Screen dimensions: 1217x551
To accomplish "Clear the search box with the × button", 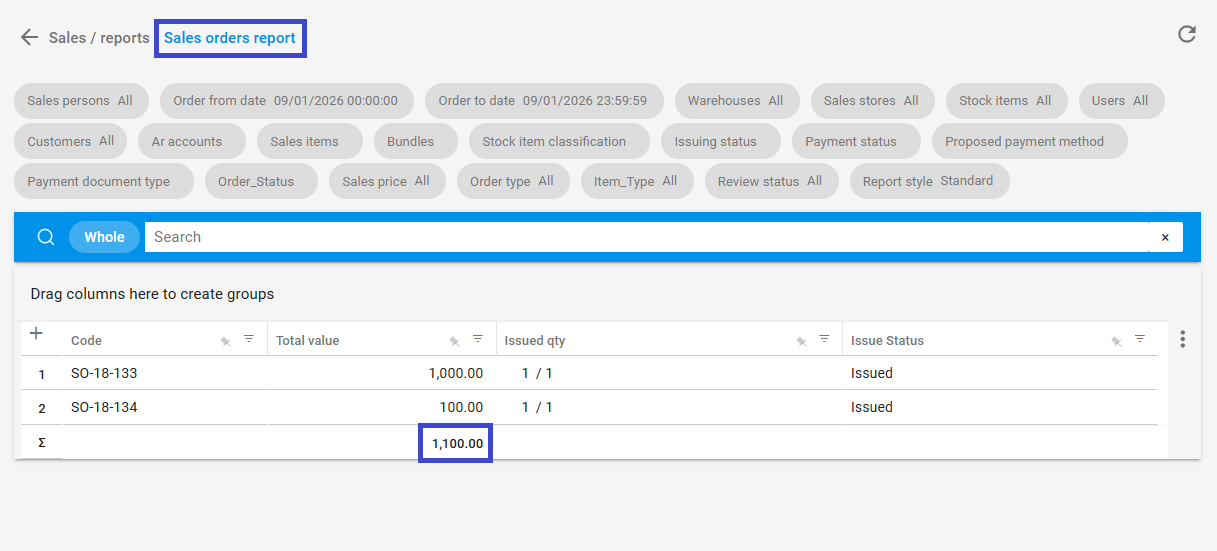I will (1165, 237).
